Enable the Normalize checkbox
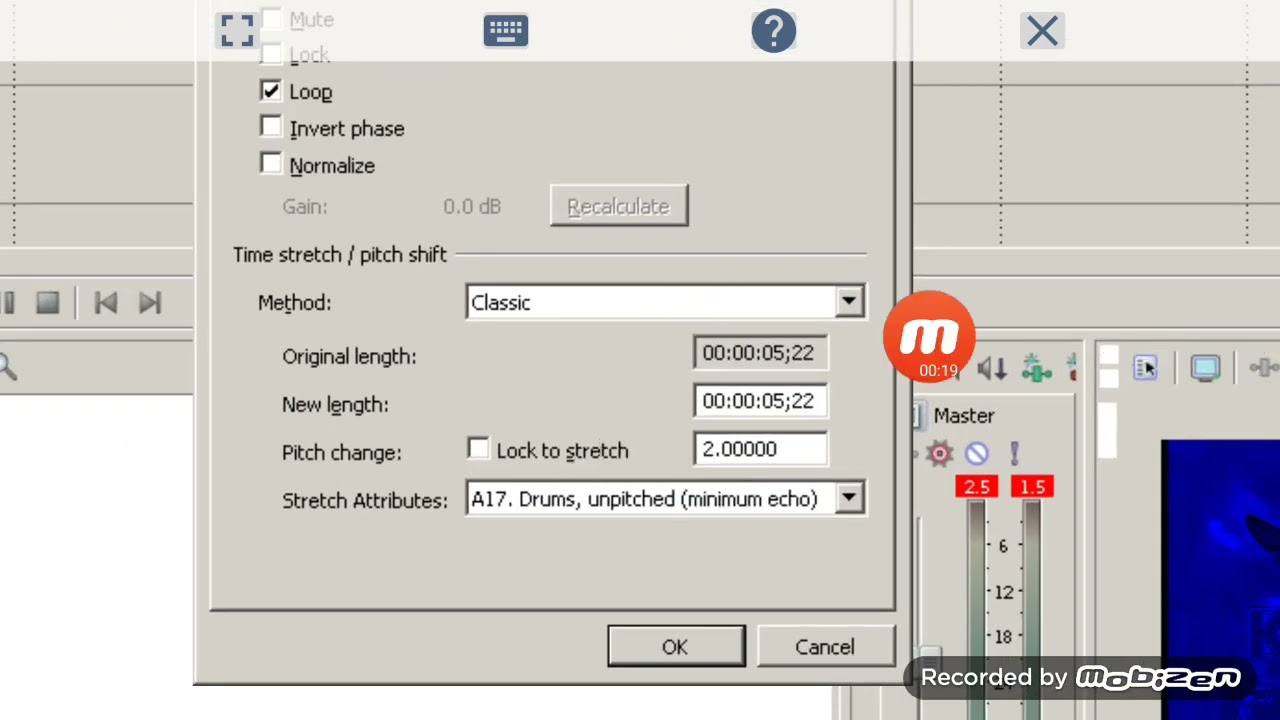Image resolution: width=1280 pixels, height=720 pixels. [271, 164]
